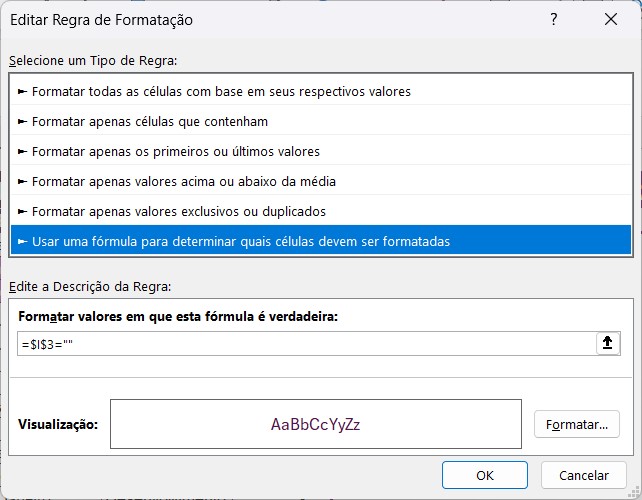
Task: Click 'Formatar valores em que esta fórmula é verdadeira' label
Action: tap(178, 316)
